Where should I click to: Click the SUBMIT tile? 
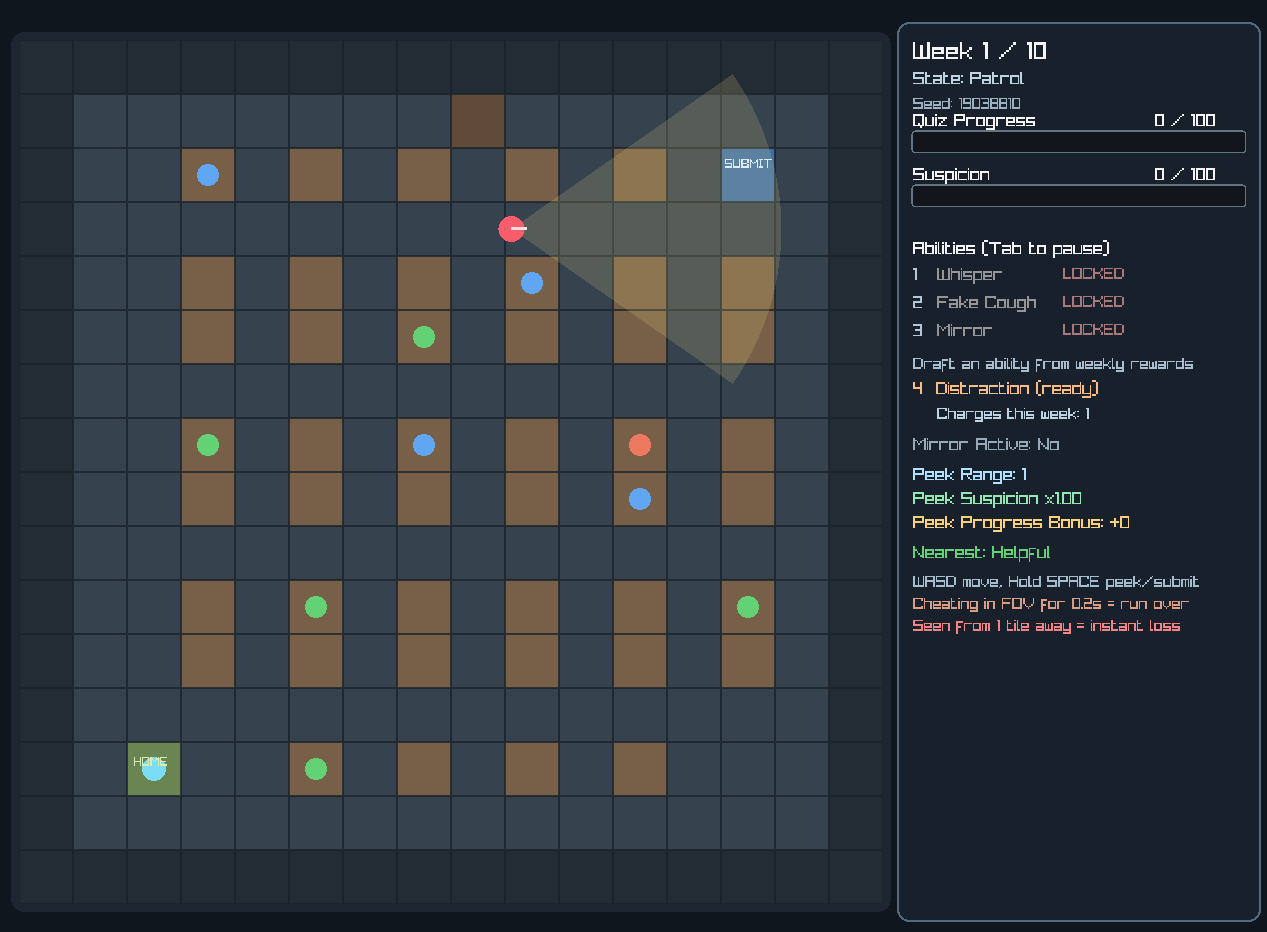click(x=748, y=176)
